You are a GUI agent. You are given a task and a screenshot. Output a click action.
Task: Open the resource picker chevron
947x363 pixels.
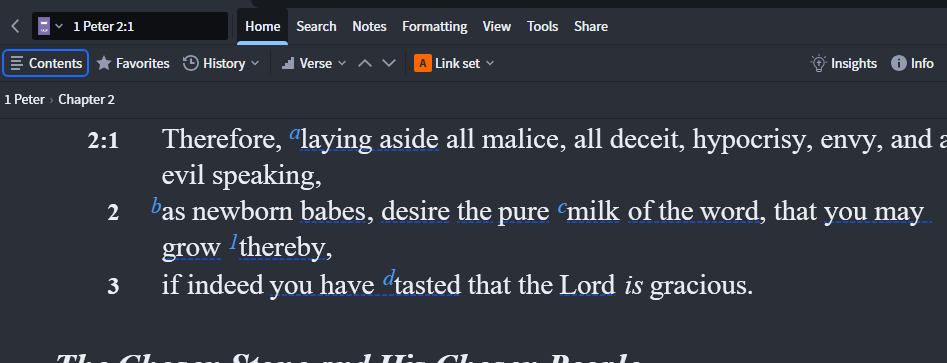pos(59,26)
